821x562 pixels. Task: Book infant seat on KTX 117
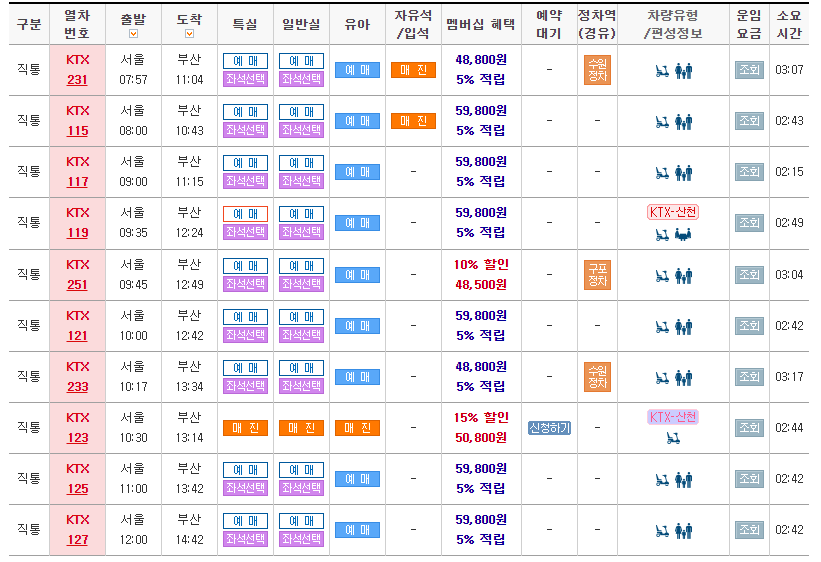pos(358,172)
